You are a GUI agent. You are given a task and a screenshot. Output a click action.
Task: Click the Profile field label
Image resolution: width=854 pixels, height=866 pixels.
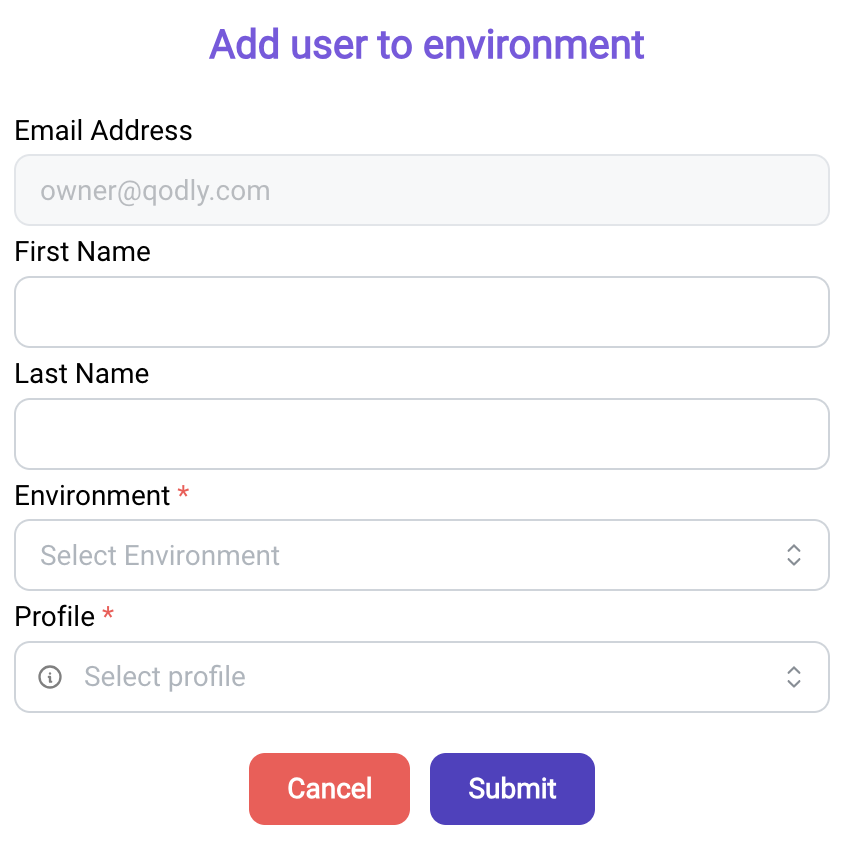[x=55, y=617]
